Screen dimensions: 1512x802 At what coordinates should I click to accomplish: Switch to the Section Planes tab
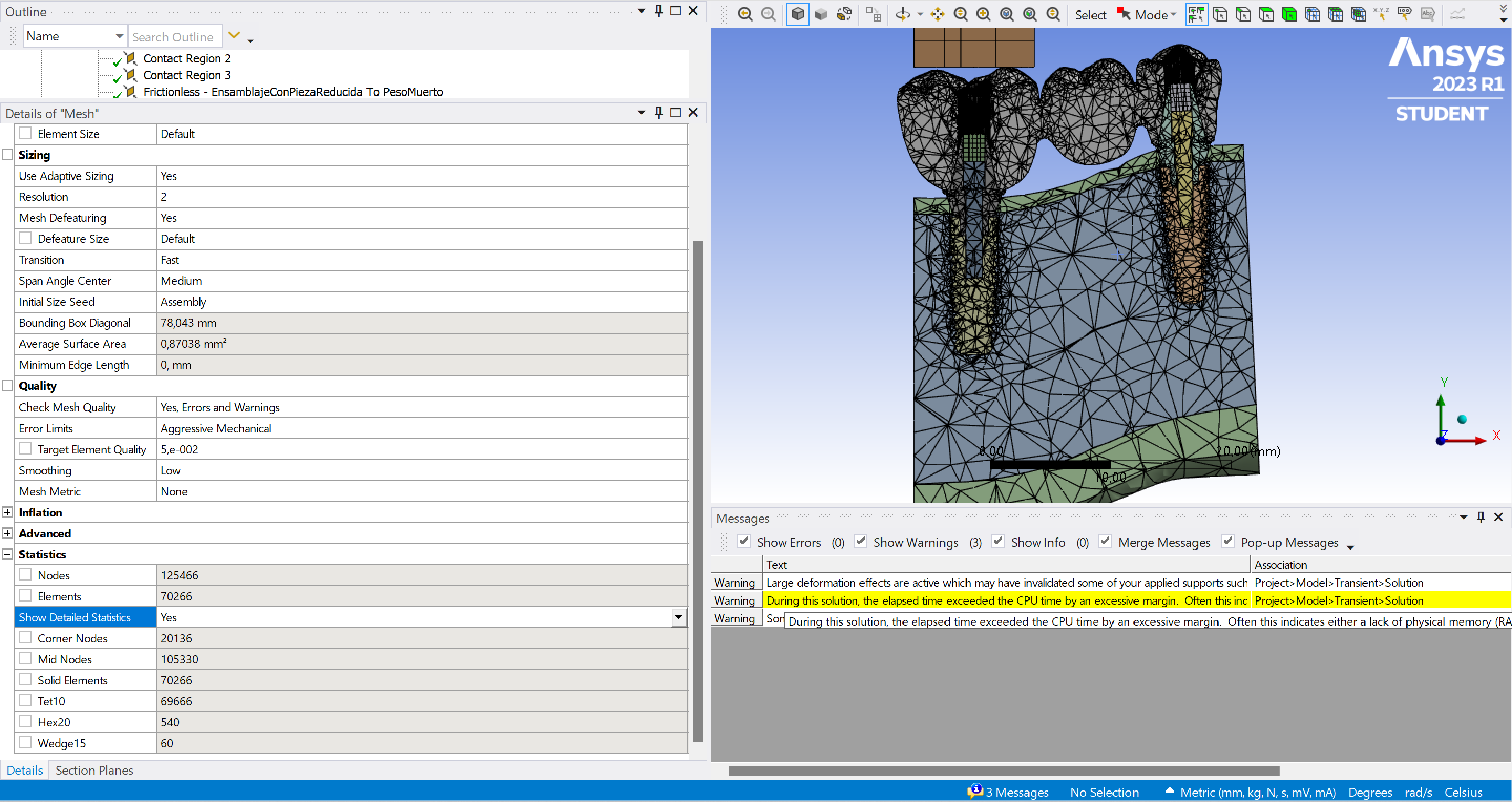coord(94,771)
